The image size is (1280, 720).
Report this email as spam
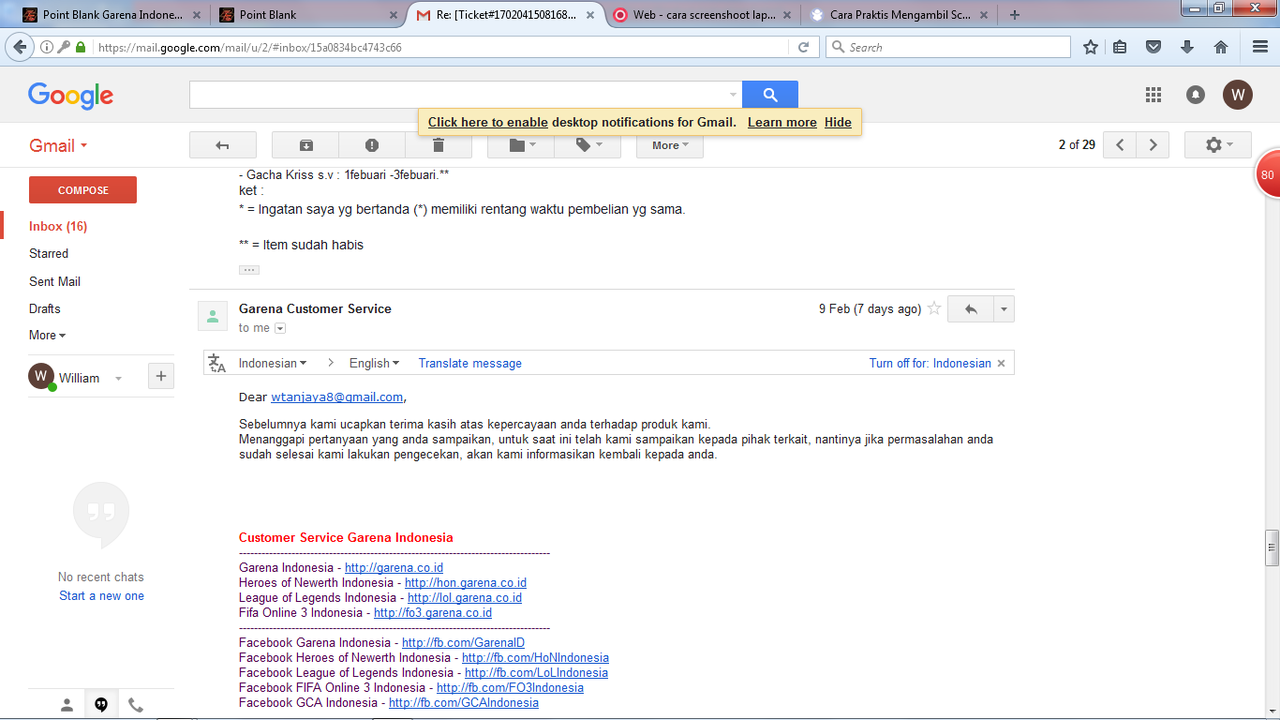(x=372, y=145)
